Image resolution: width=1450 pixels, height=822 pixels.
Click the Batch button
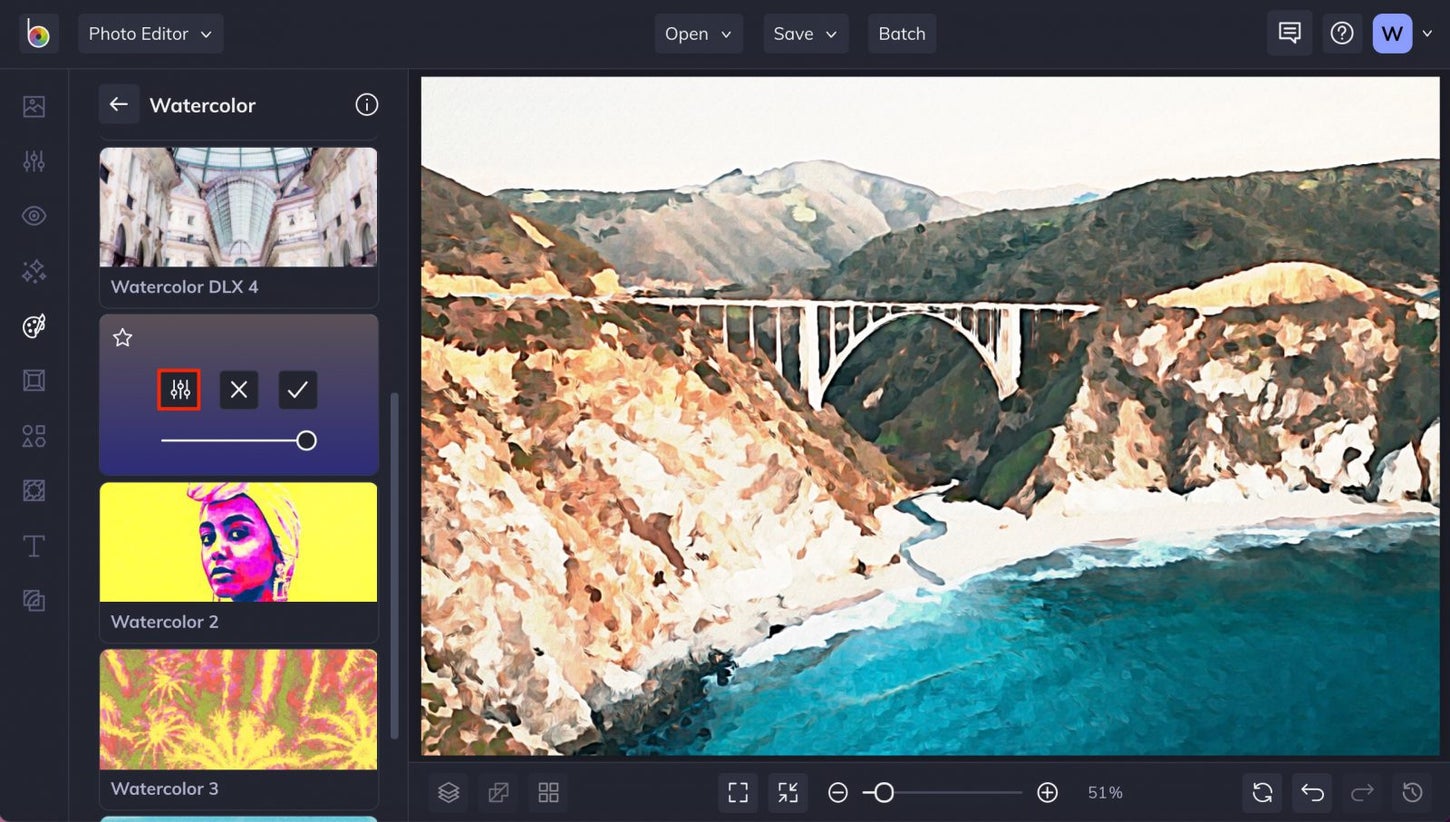point(902,34)
